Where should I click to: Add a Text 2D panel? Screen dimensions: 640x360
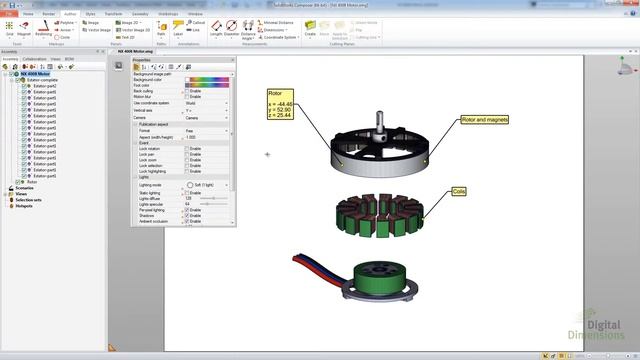pos(125,37)
